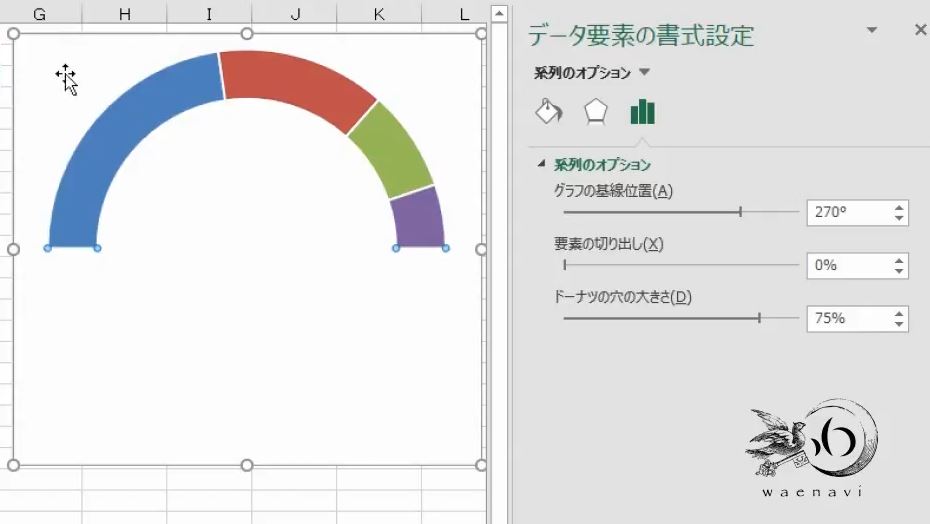Screen dimensions: 930x524
Task: Close the データ要素の書式設定 pane
Action: [921, 30]
